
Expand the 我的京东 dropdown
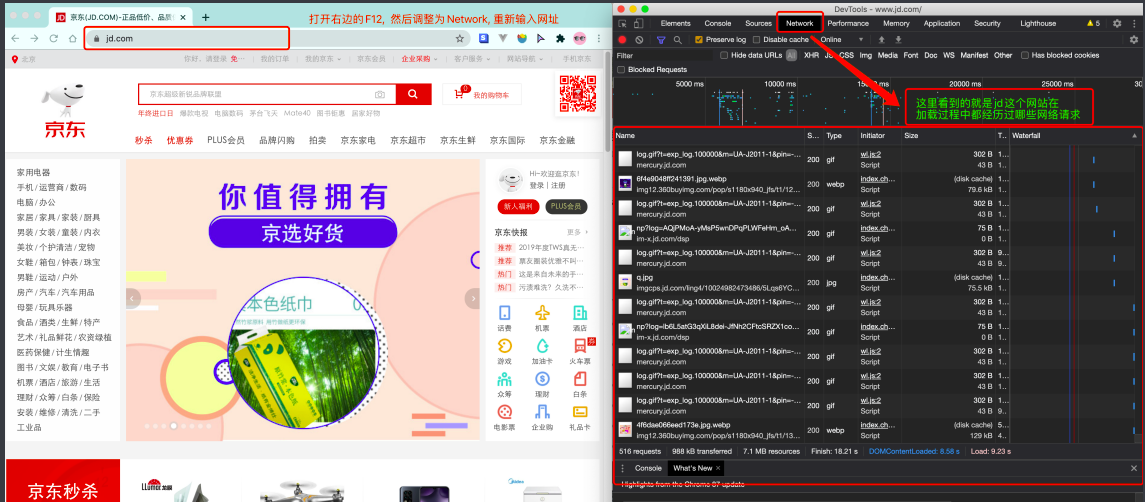click(322, 58)
